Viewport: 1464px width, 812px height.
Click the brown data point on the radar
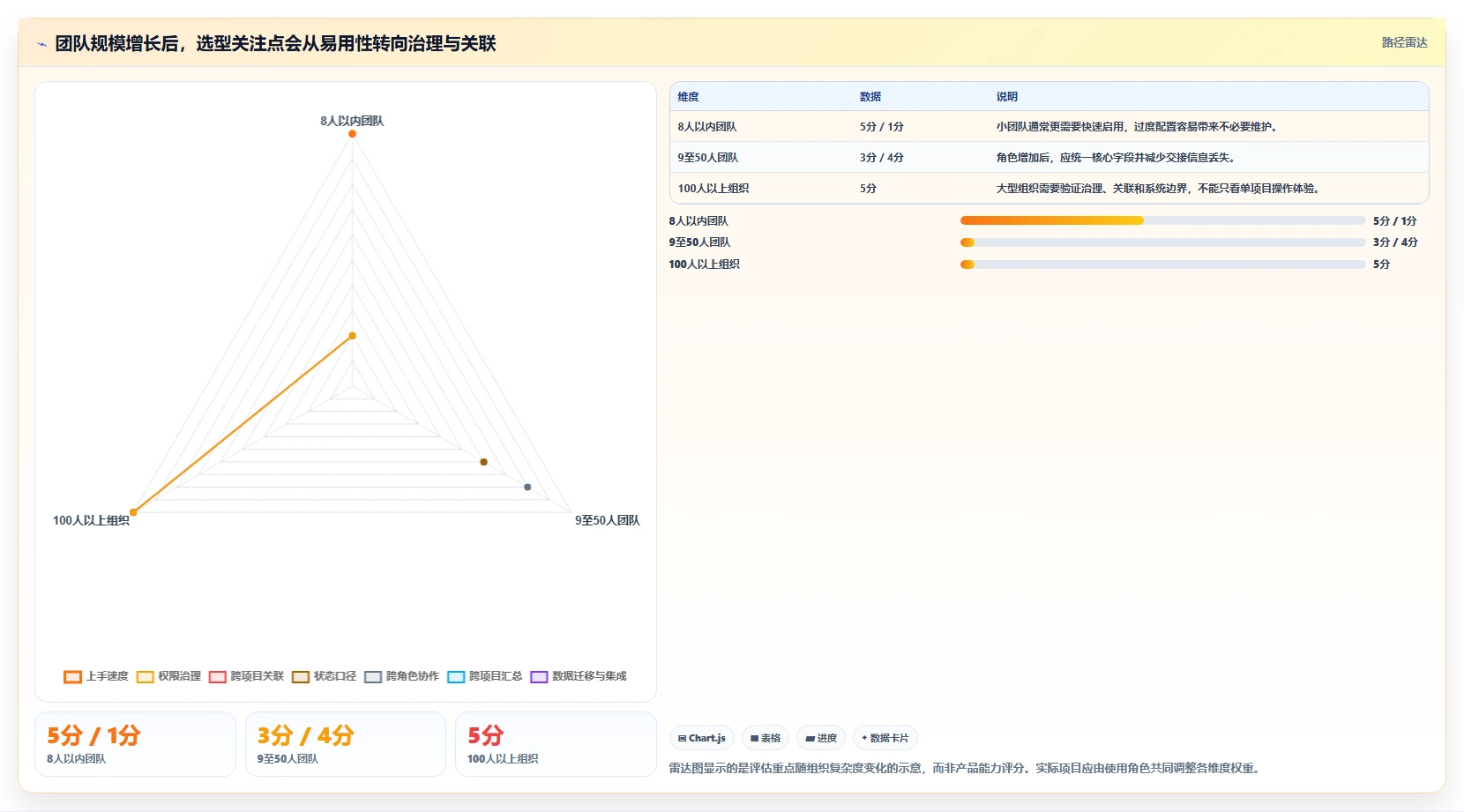click(483, 462)
